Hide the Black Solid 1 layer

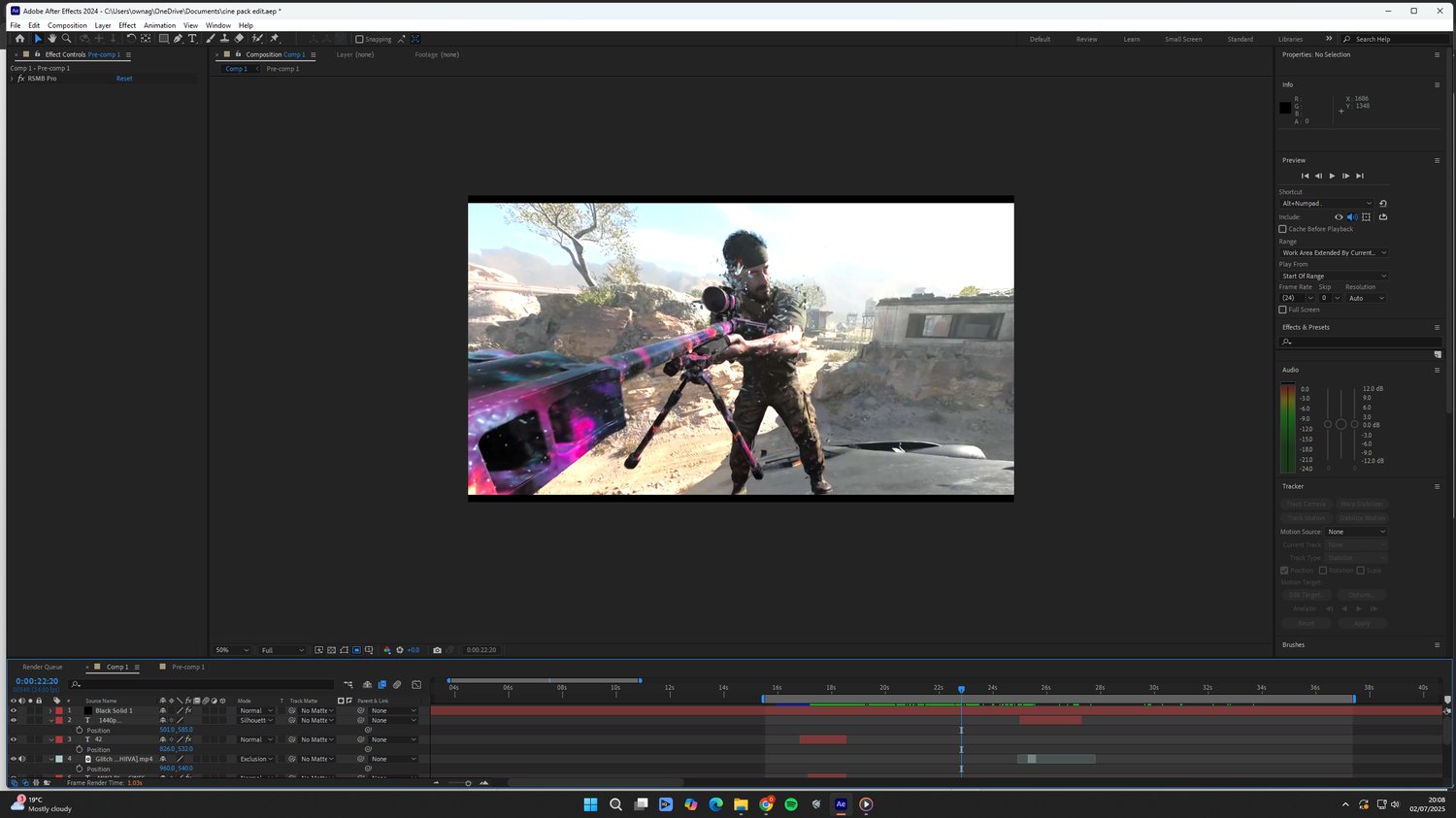[14, 710]
